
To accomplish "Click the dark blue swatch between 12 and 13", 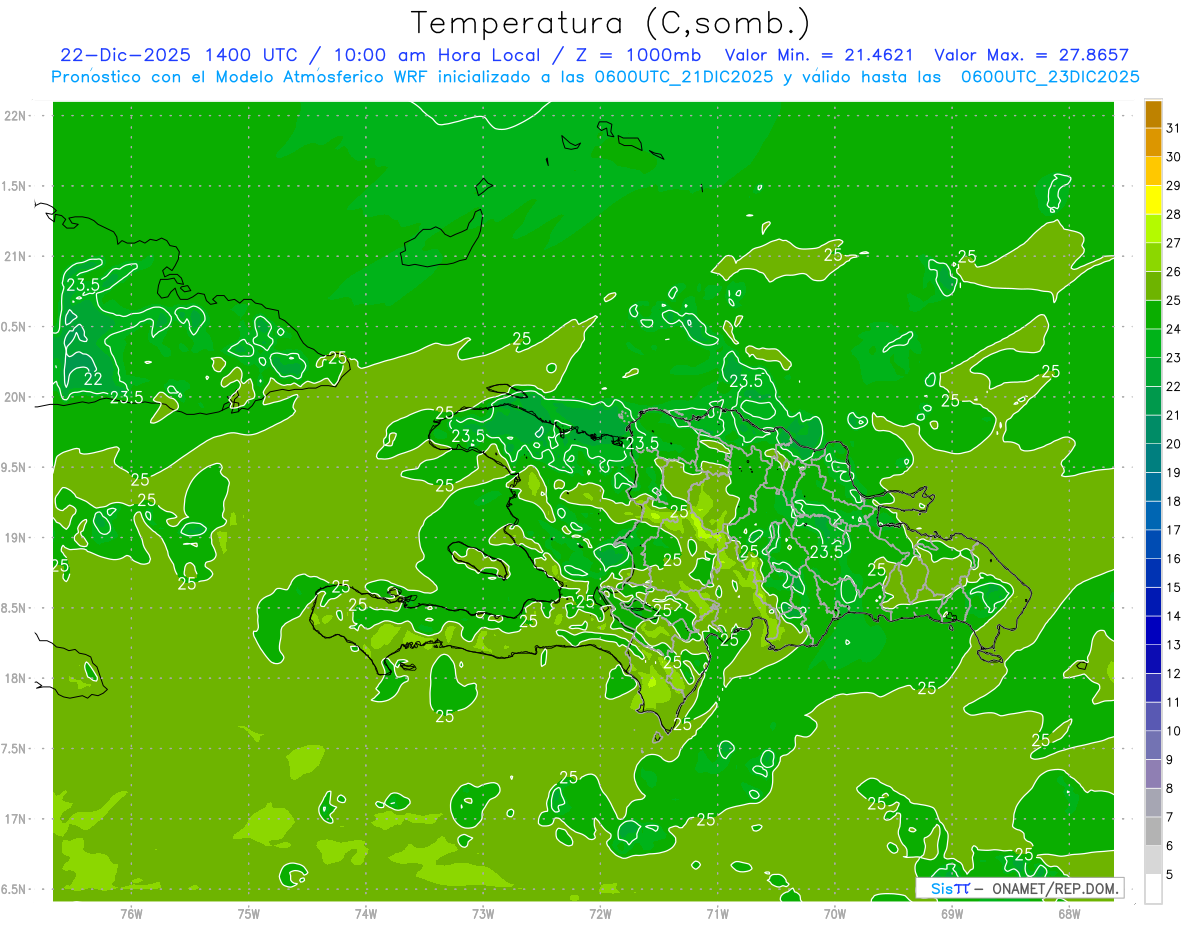I will click(x=1153, y=660).
